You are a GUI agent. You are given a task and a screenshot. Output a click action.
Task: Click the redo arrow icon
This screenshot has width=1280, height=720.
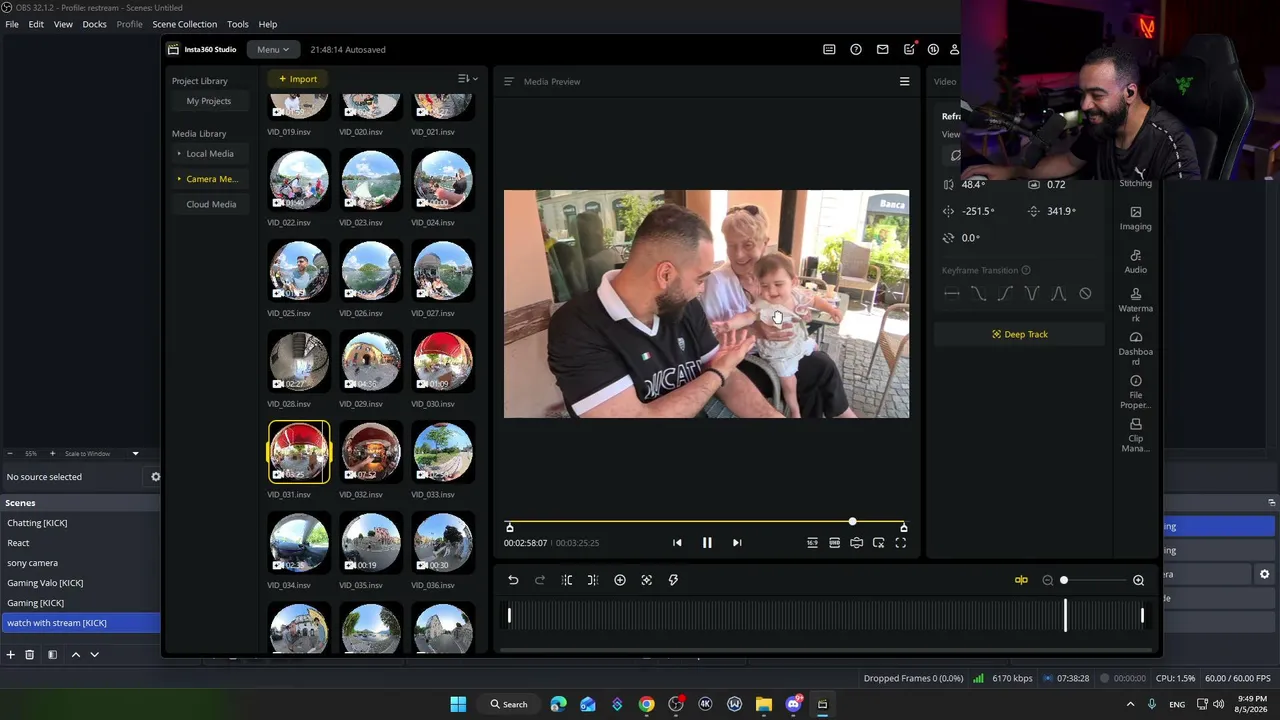pyautogui.click(x=540, y=580)
